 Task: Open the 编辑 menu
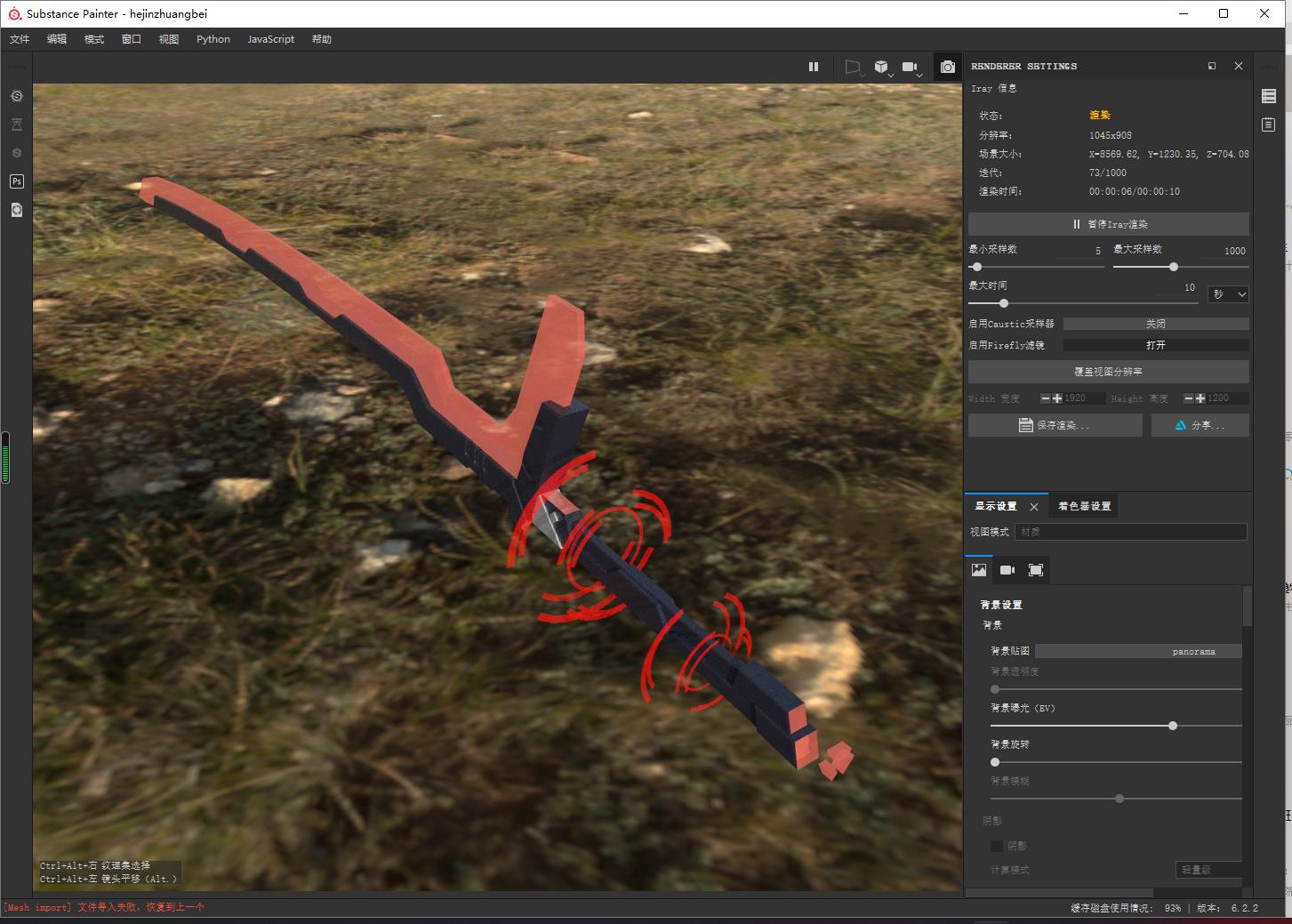pos(57,39)
